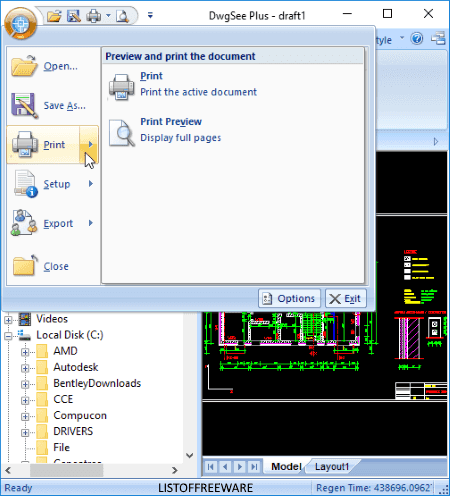
Task: Choose Save As... from the application menu
Action: [53, 106]
